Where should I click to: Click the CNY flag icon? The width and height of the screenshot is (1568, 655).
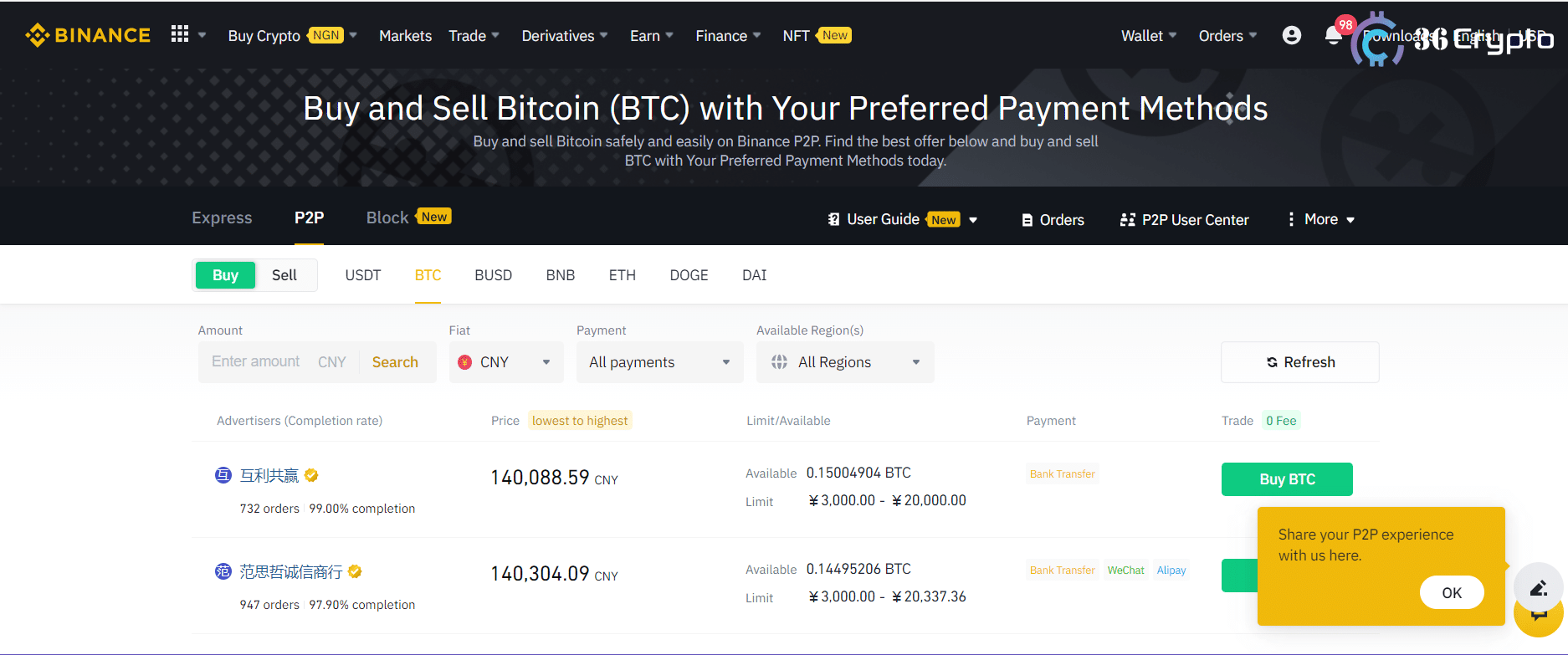(x=465, y=362)
